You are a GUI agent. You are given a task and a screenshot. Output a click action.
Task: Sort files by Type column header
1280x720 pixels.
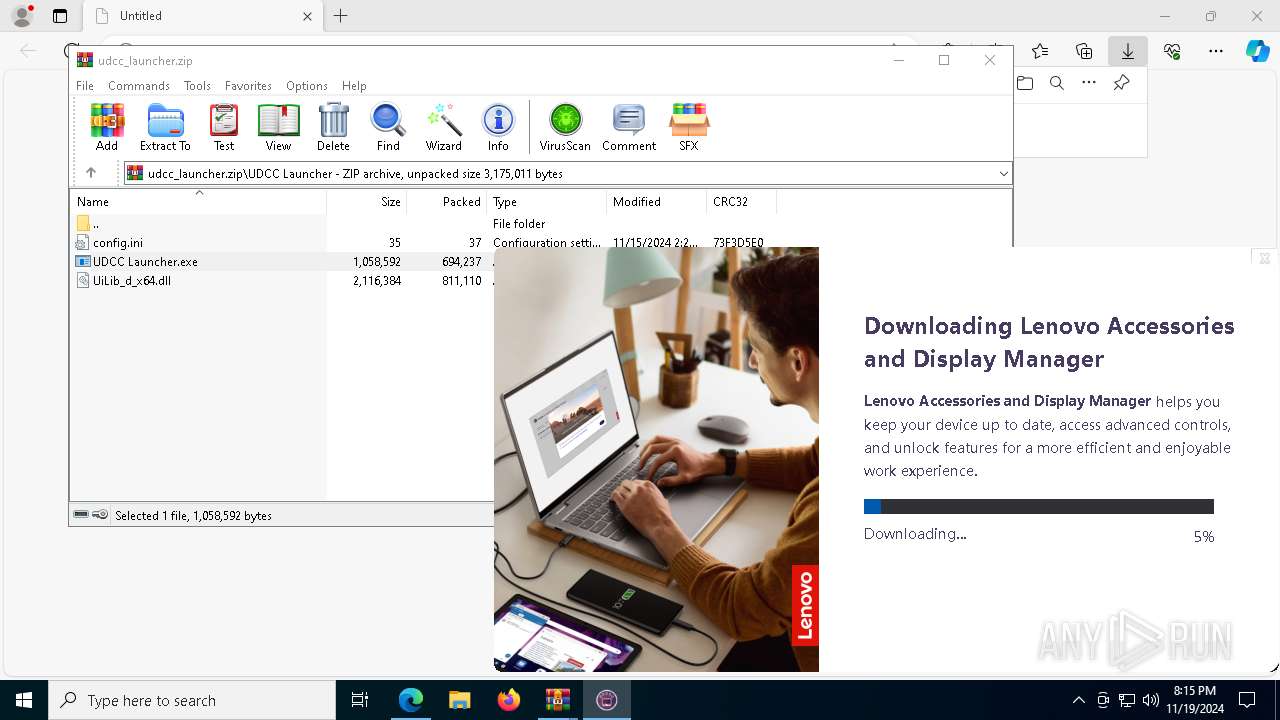tap(547, 202)
